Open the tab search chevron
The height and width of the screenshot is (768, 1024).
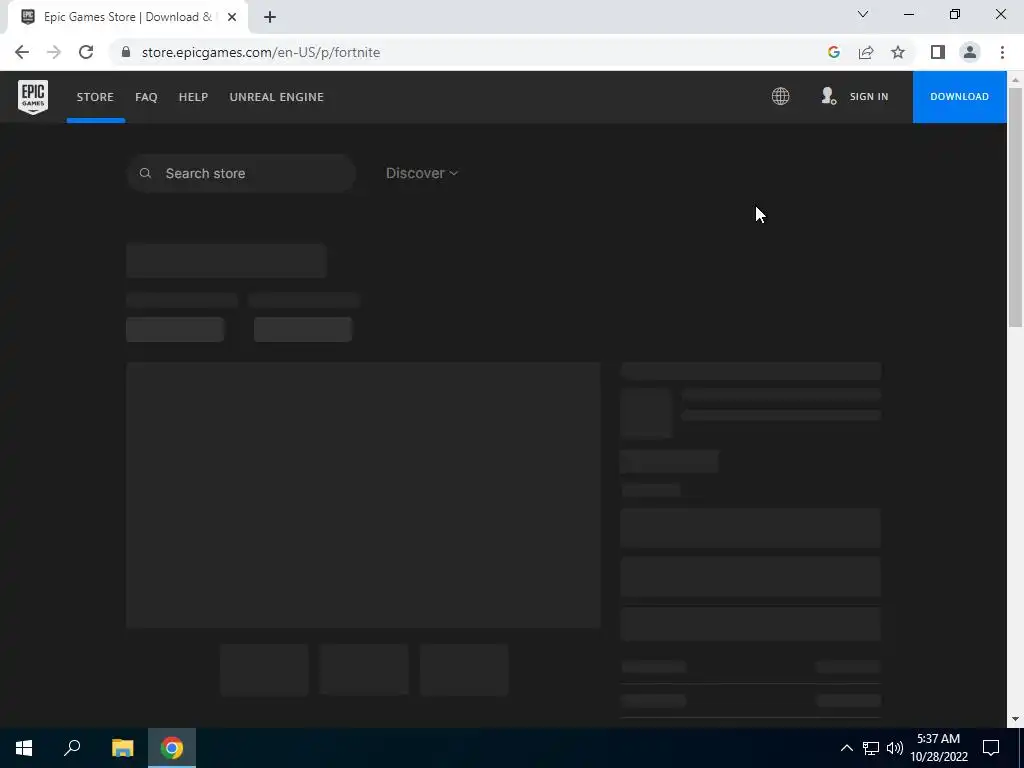click(863, 14)
